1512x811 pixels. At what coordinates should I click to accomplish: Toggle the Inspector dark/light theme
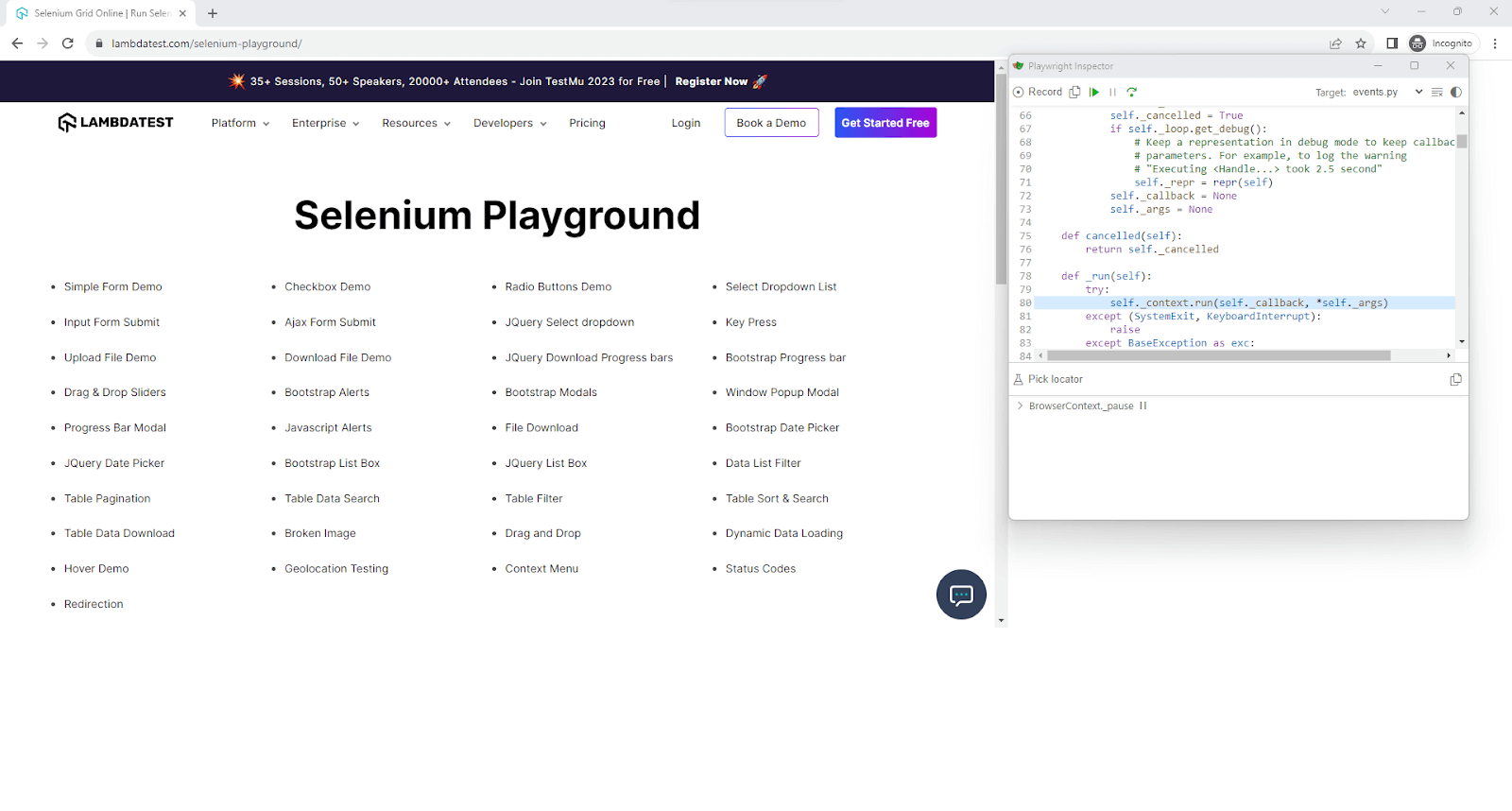coord(1456,92)
